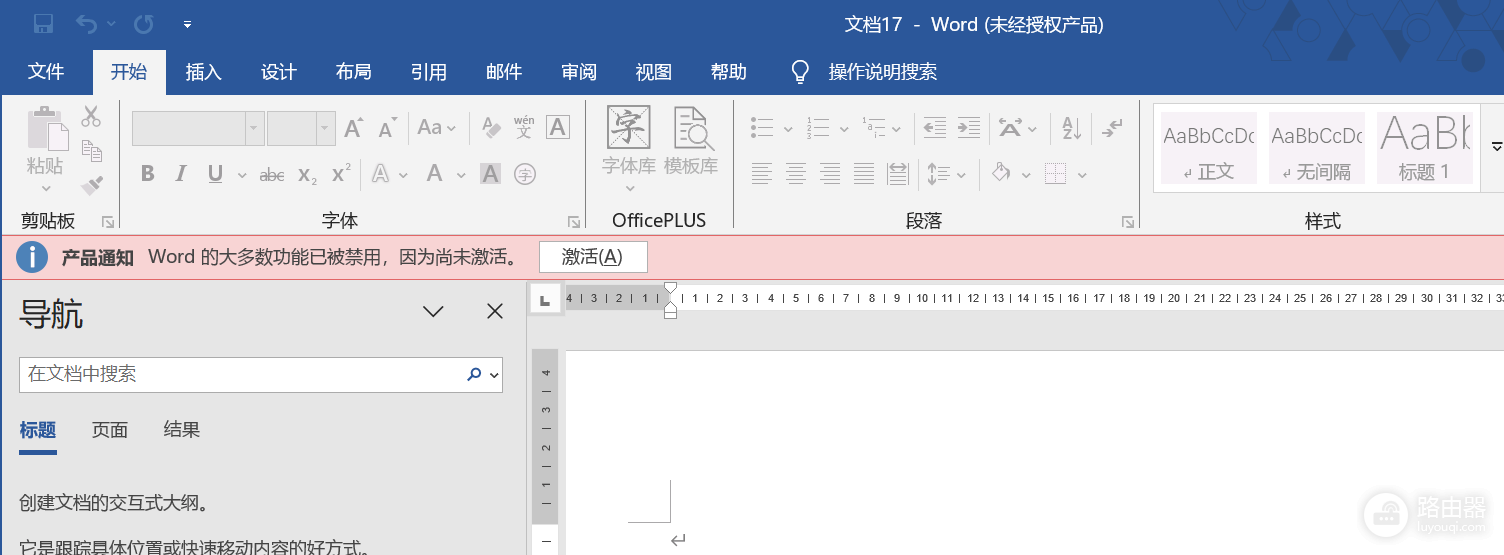The width and height of the screenshot is (1504, 555).
Task: Toggle show paragraph marks
Action: 1112,128
